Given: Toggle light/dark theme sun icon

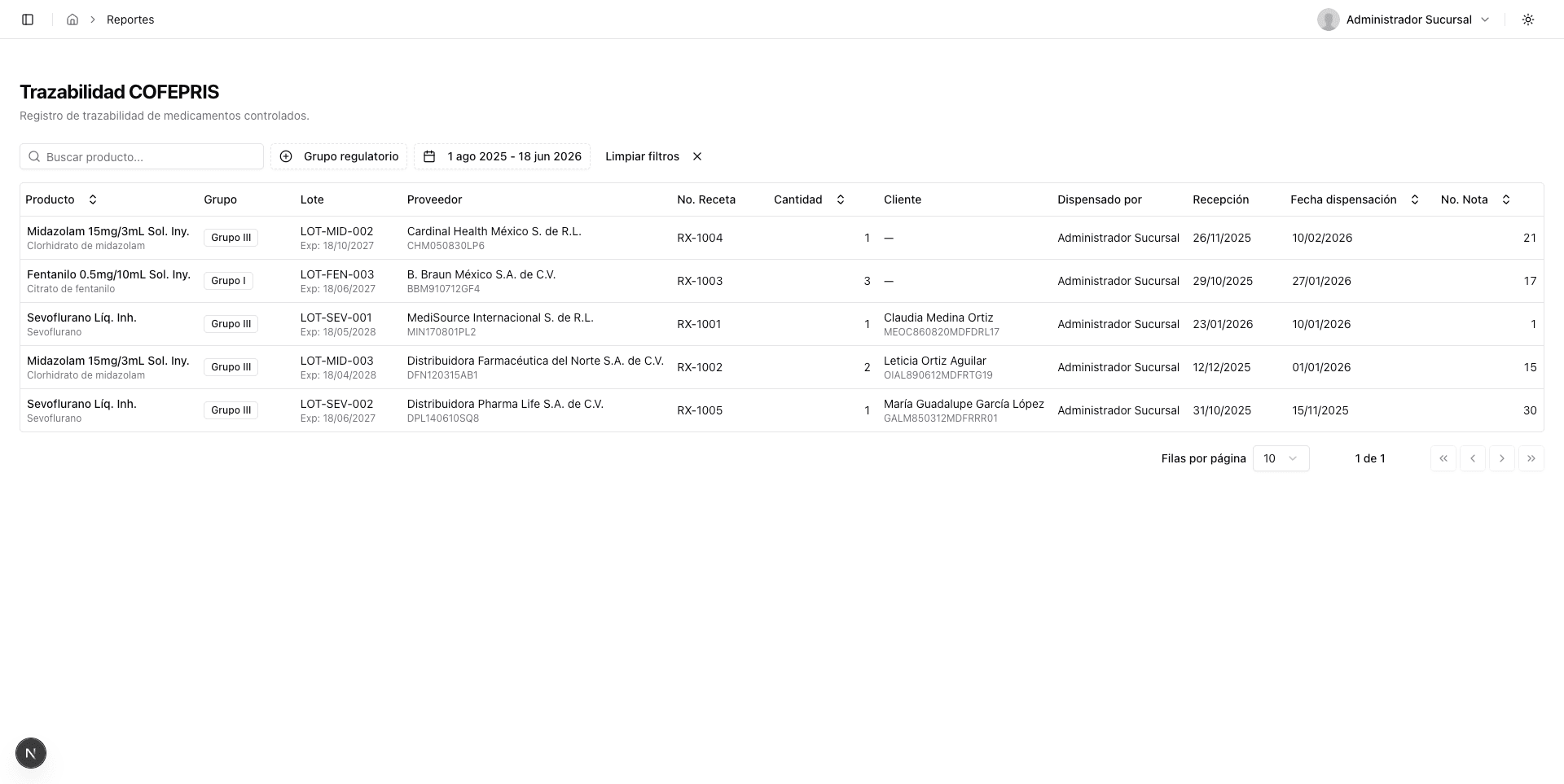Looking at the screenshot, I should [1528, 20].
